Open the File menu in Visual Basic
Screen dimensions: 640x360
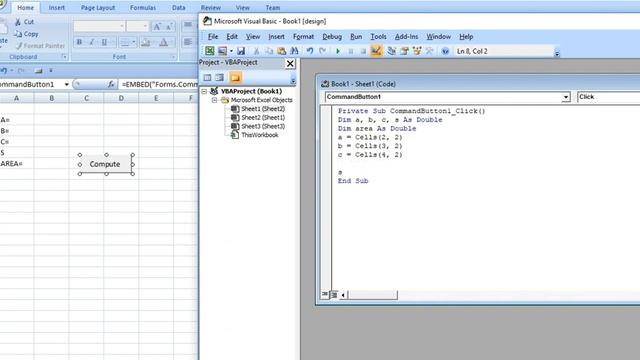pyautogui.click(x=213, y=37)
